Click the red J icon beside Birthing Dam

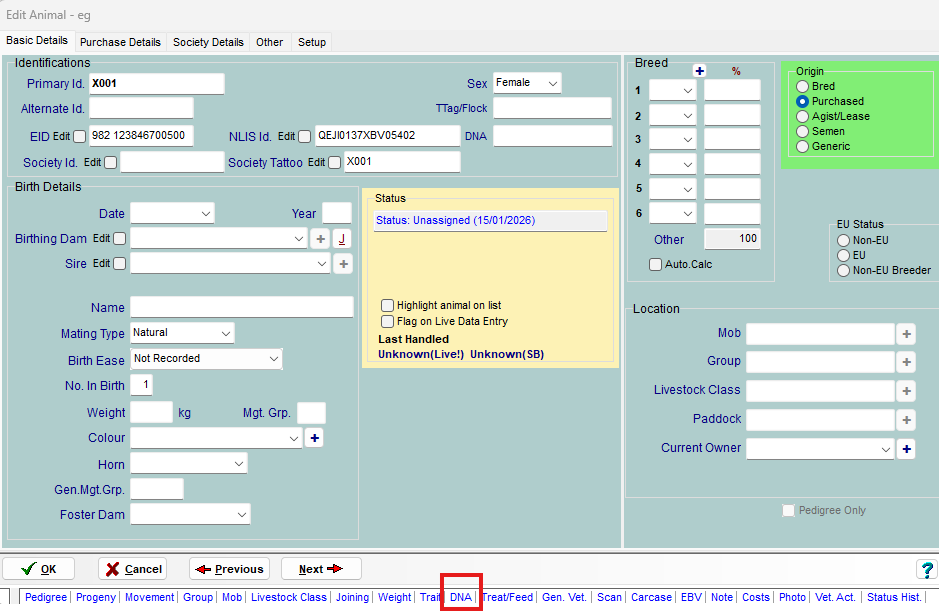342,239
